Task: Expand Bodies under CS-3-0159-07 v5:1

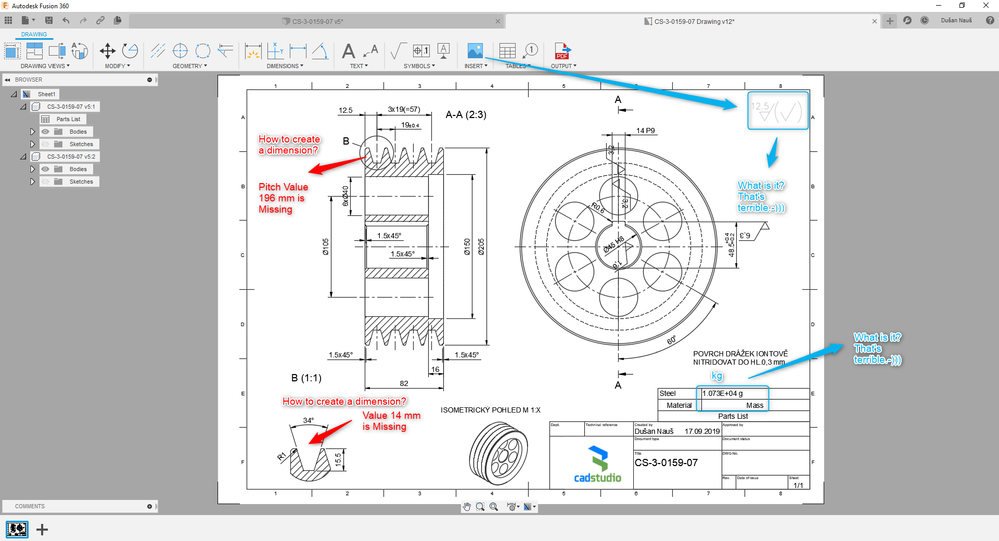Action: [32, 132]
